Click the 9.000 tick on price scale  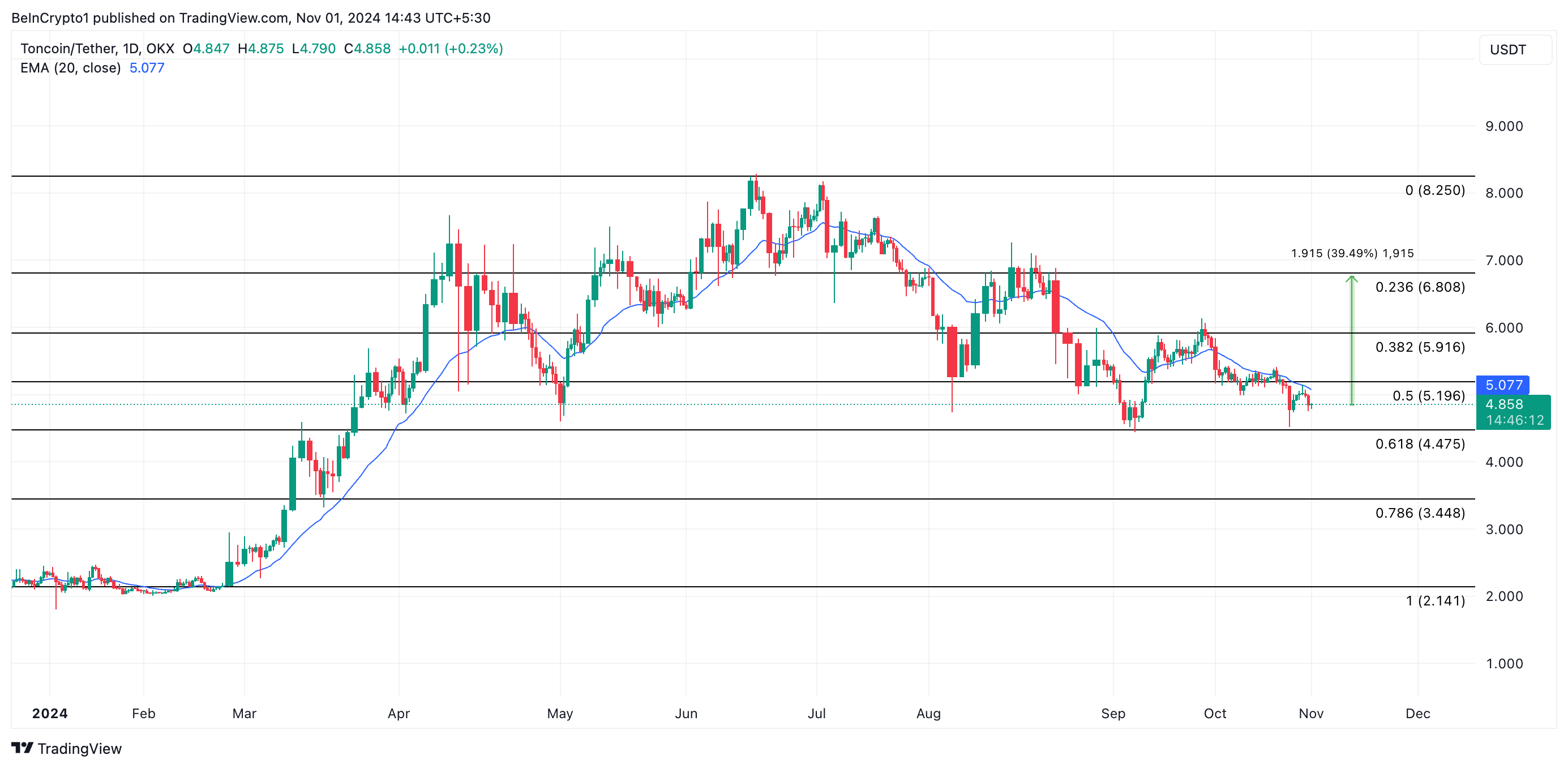coord(1503,126)
